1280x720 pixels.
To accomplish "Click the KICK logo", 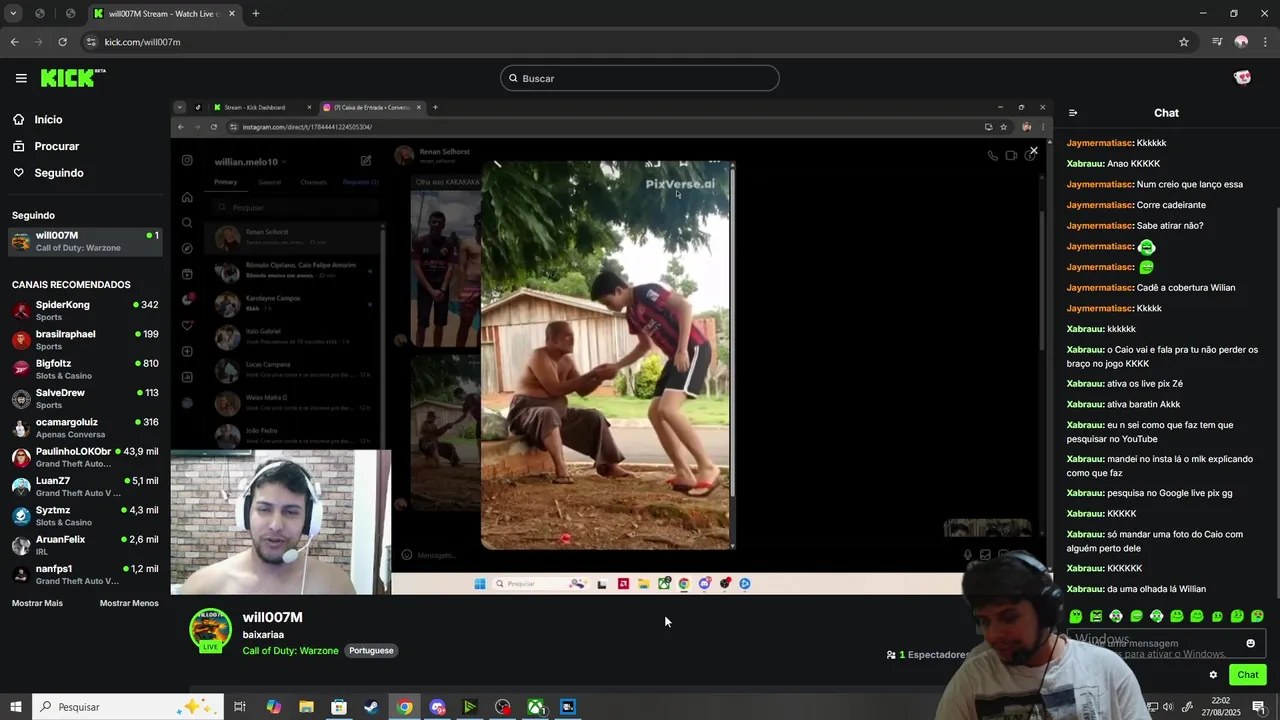I will pyautogui.click(x=73, y=78).
